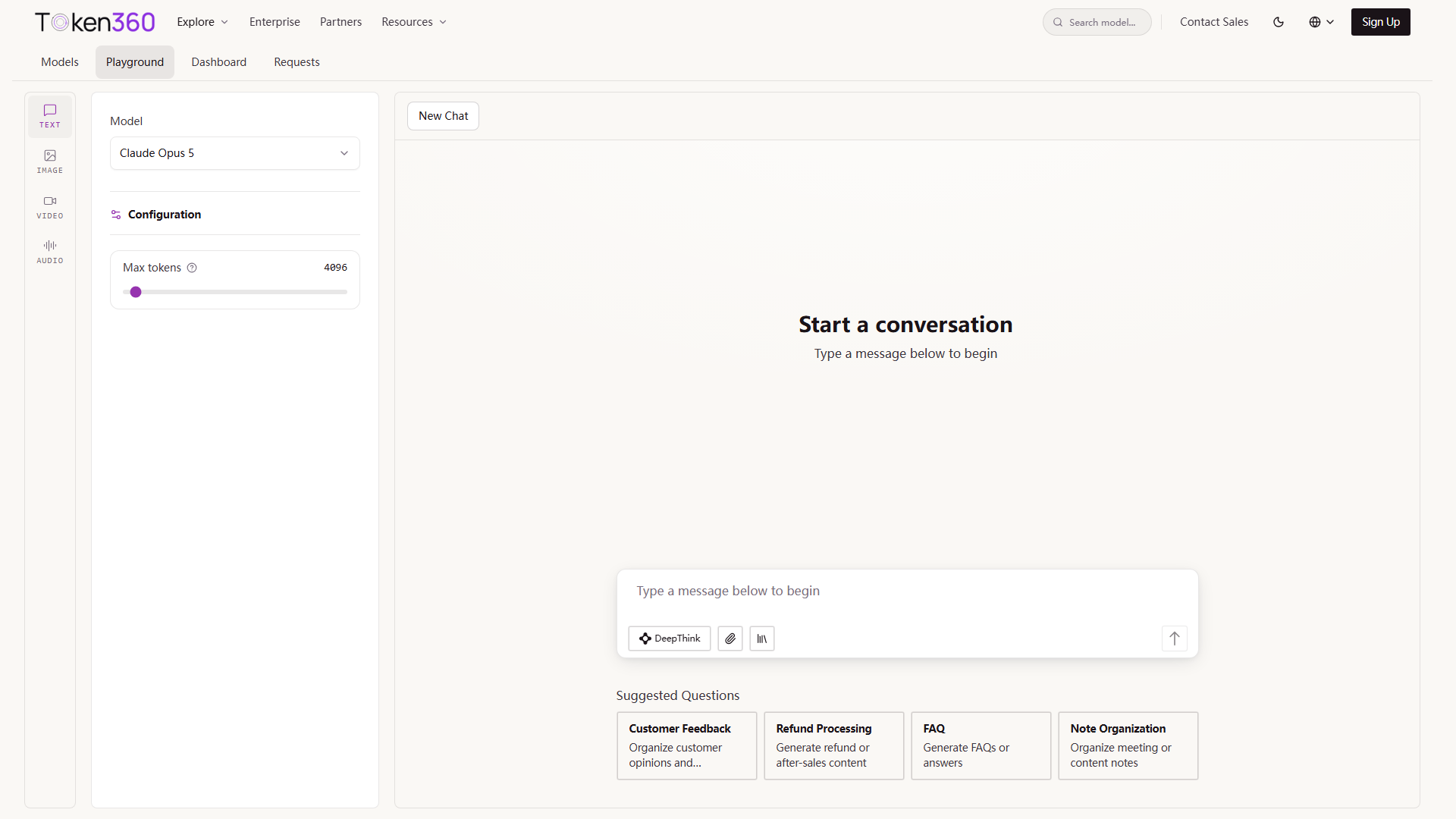The image size is (1456, 819).
Task: Select the Playground tab
Action: [135, 62]
